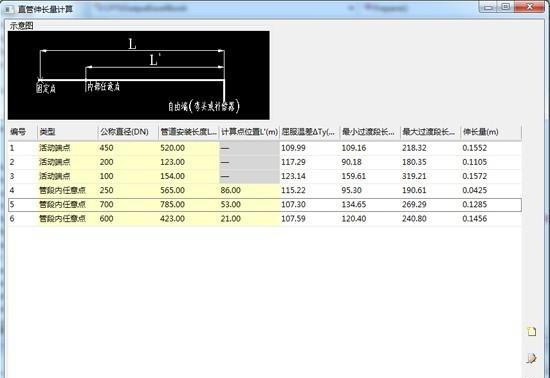Select elongation value 0.1552
Screen dimensions: 550x378
(x=475, y=148)
